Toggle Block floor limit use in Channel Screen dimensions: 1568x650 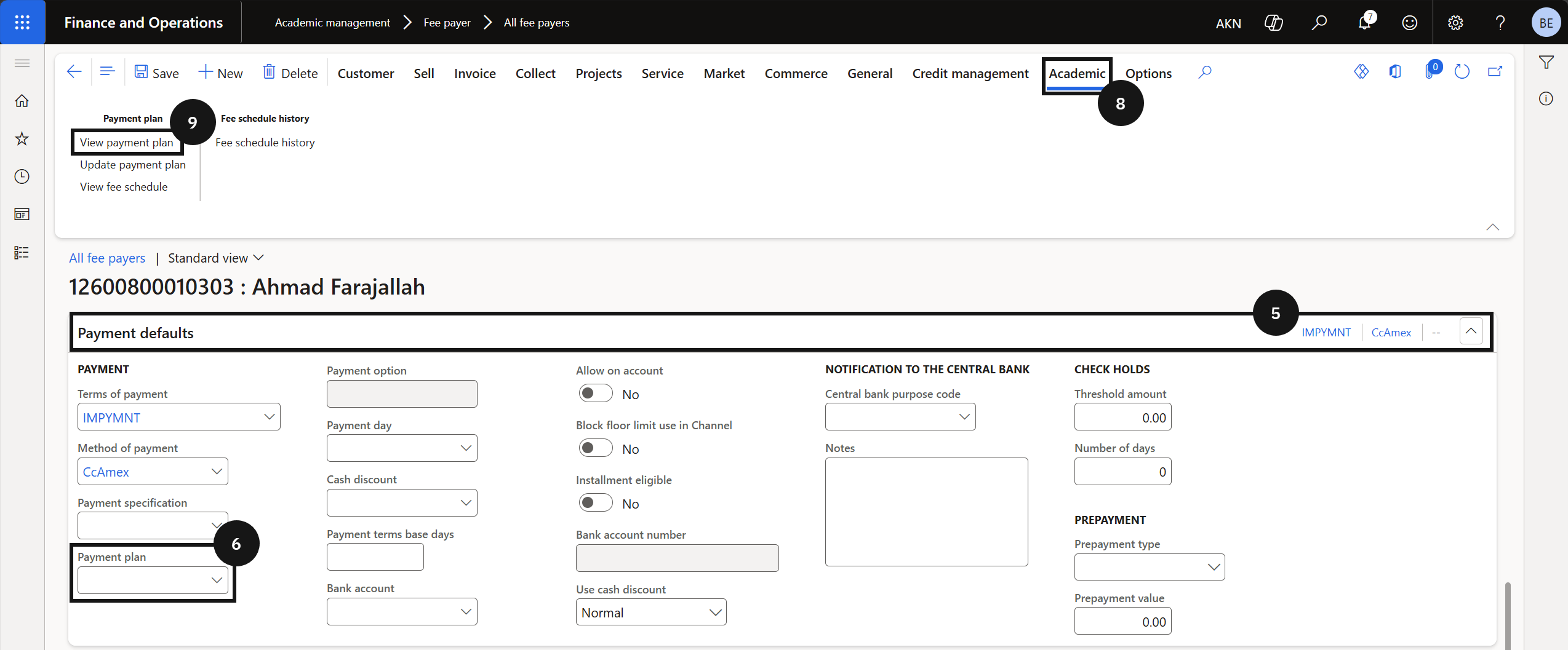click(x=595, y=448)
